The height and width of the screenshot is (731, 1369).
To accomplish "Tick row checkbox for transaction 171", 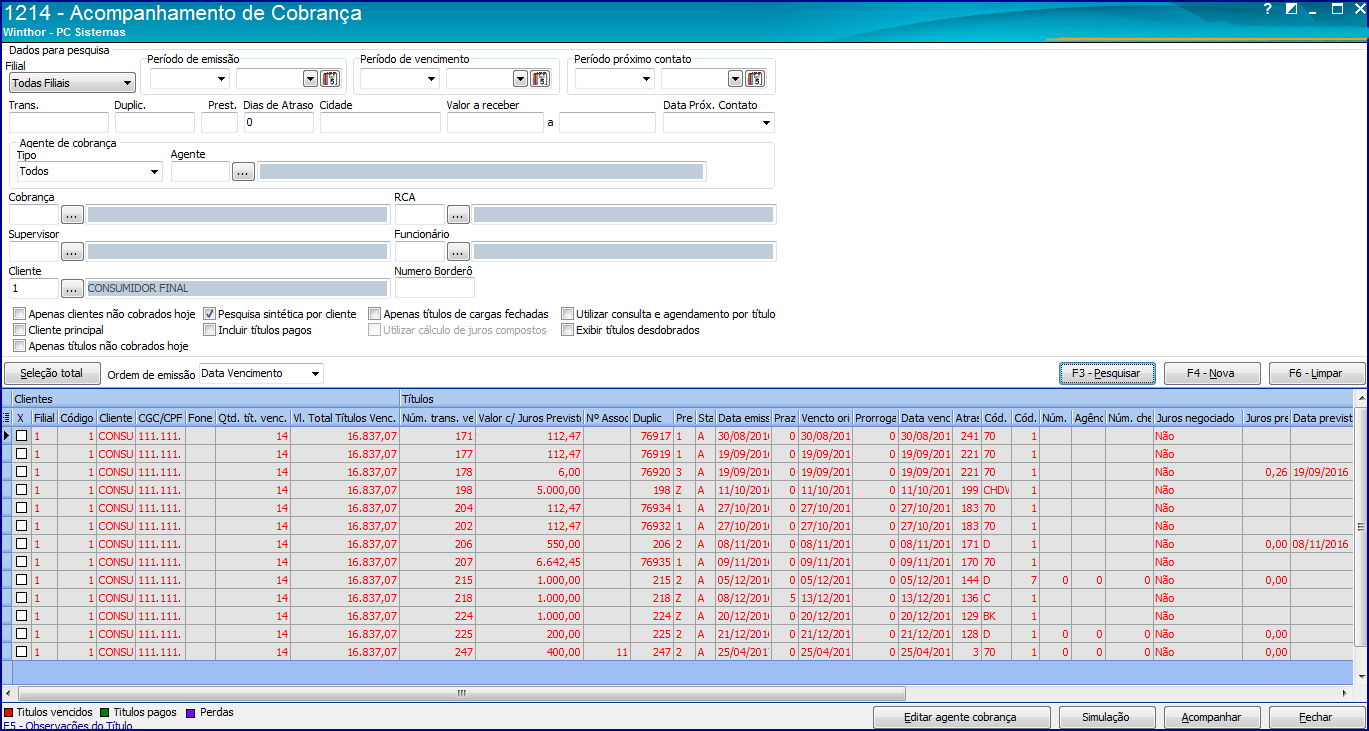I will [21, 436].
